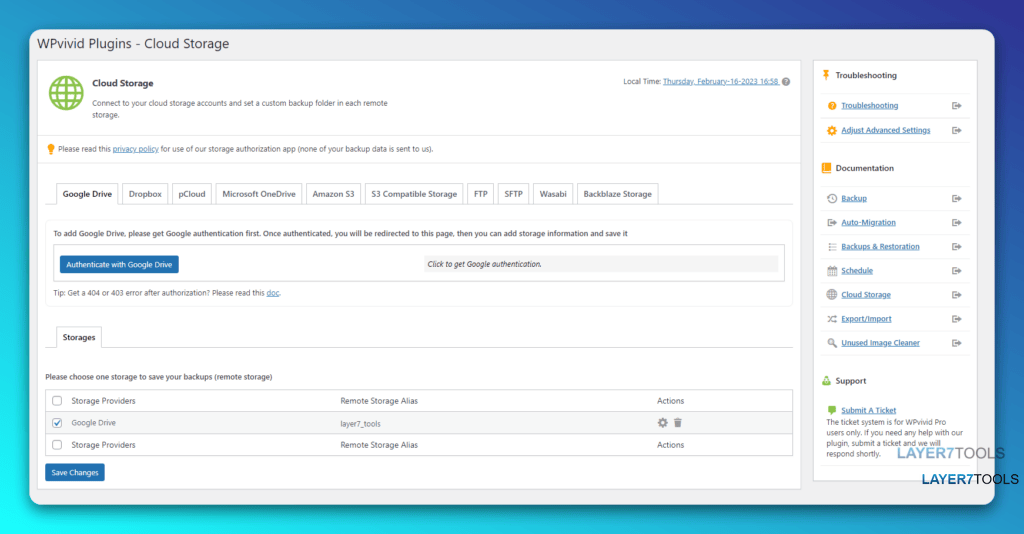This screenshot has width=1024, height=534.
Task: Open the doc link in the tip
Action: pos(273,293)
